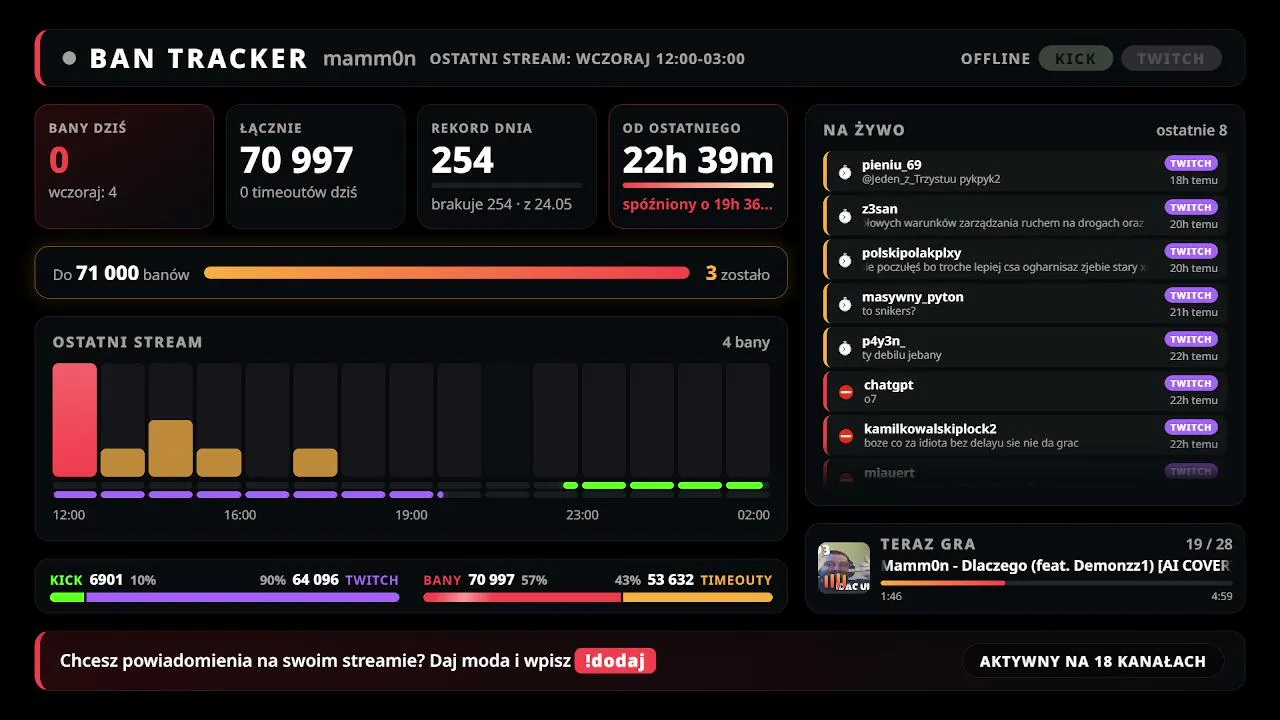Click the 23:00 time label on chart

(582, 515)
